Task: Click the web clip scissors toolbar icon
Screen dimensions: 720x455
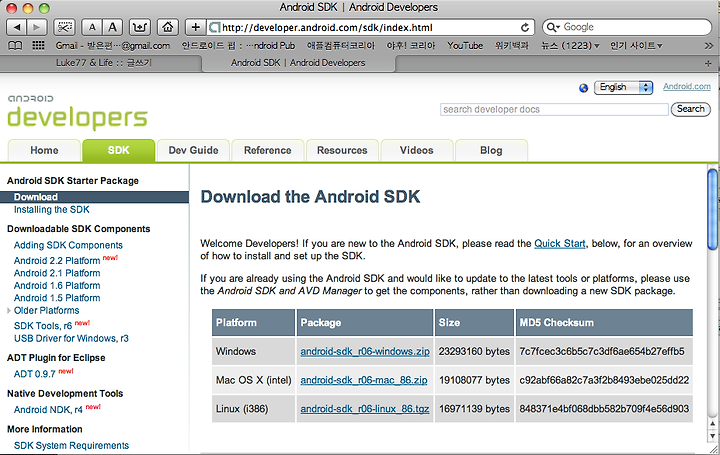Action: [x=64, y=28]
